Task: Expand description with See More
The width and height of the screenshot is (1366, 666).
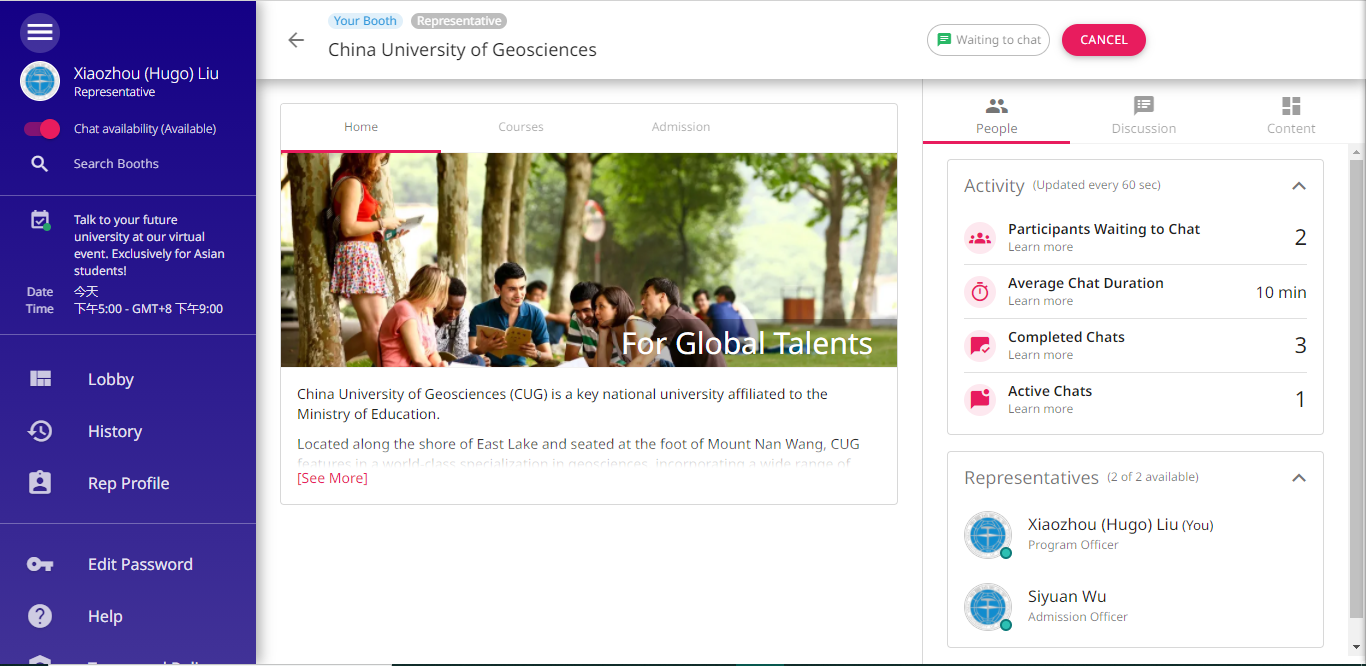Action: click(x=332, y=478)
